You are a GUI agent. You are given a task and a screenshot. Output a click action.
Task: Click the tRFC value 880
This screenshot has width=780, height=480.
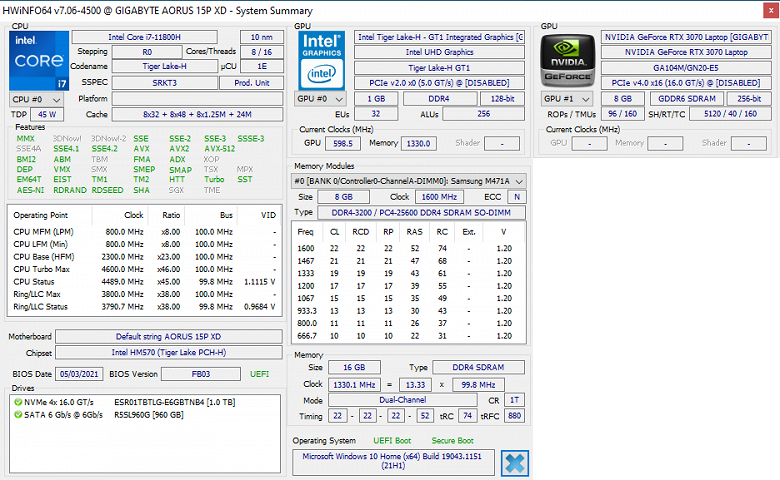[514, 416]
